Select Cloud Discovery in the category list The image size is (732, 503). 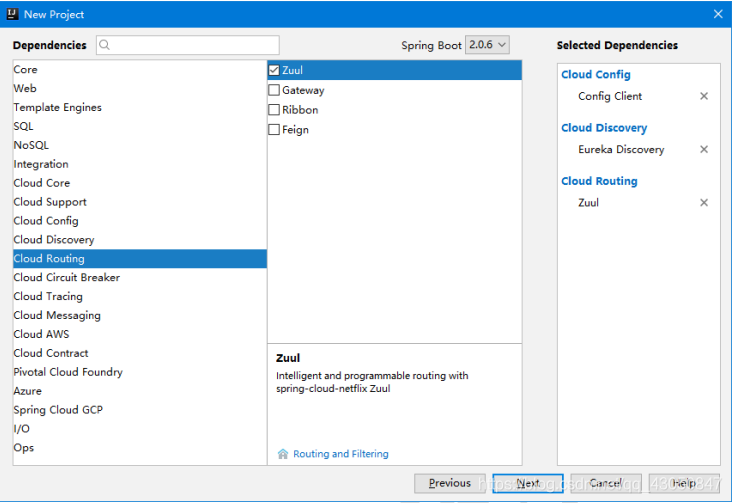coord(140,240)
